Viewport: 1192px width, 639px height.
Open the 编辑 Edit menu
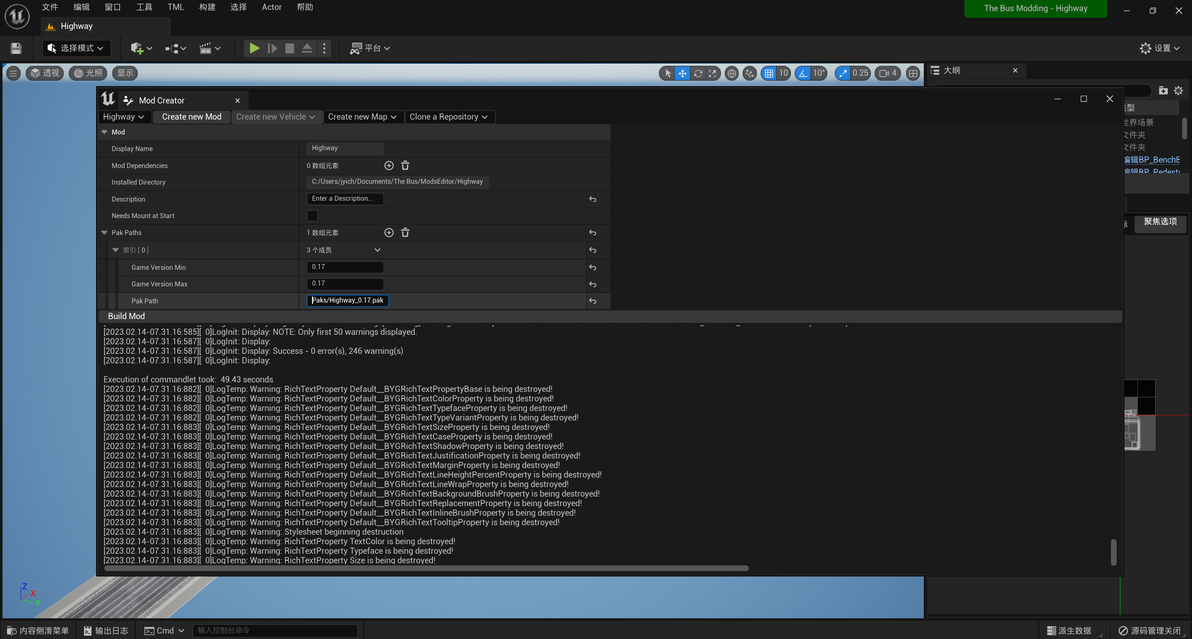[x=81, y=7]
